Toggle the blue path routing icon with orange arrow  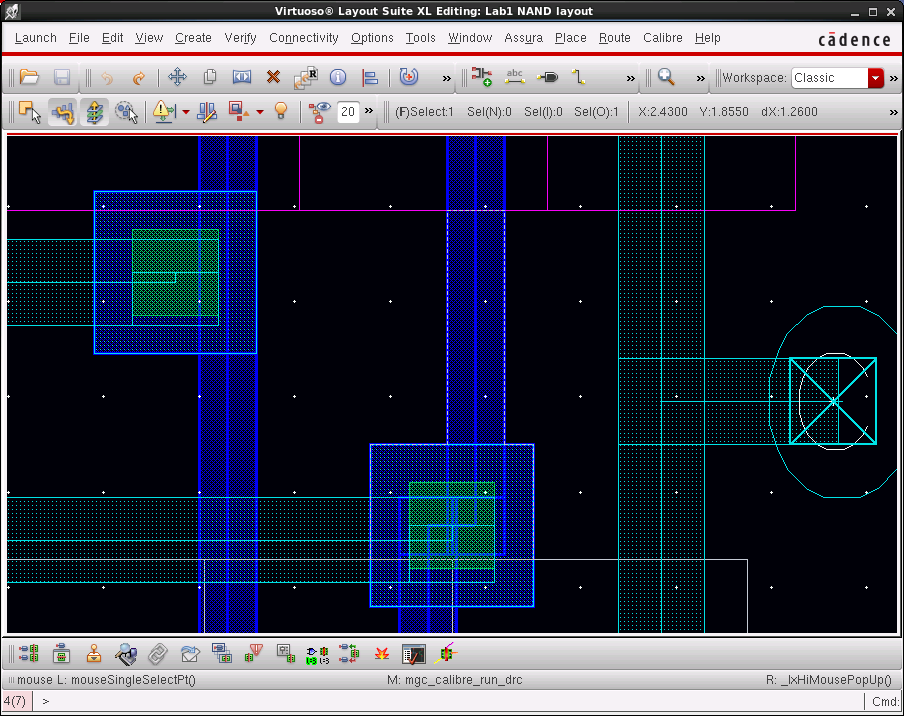(x=62, y=111)
